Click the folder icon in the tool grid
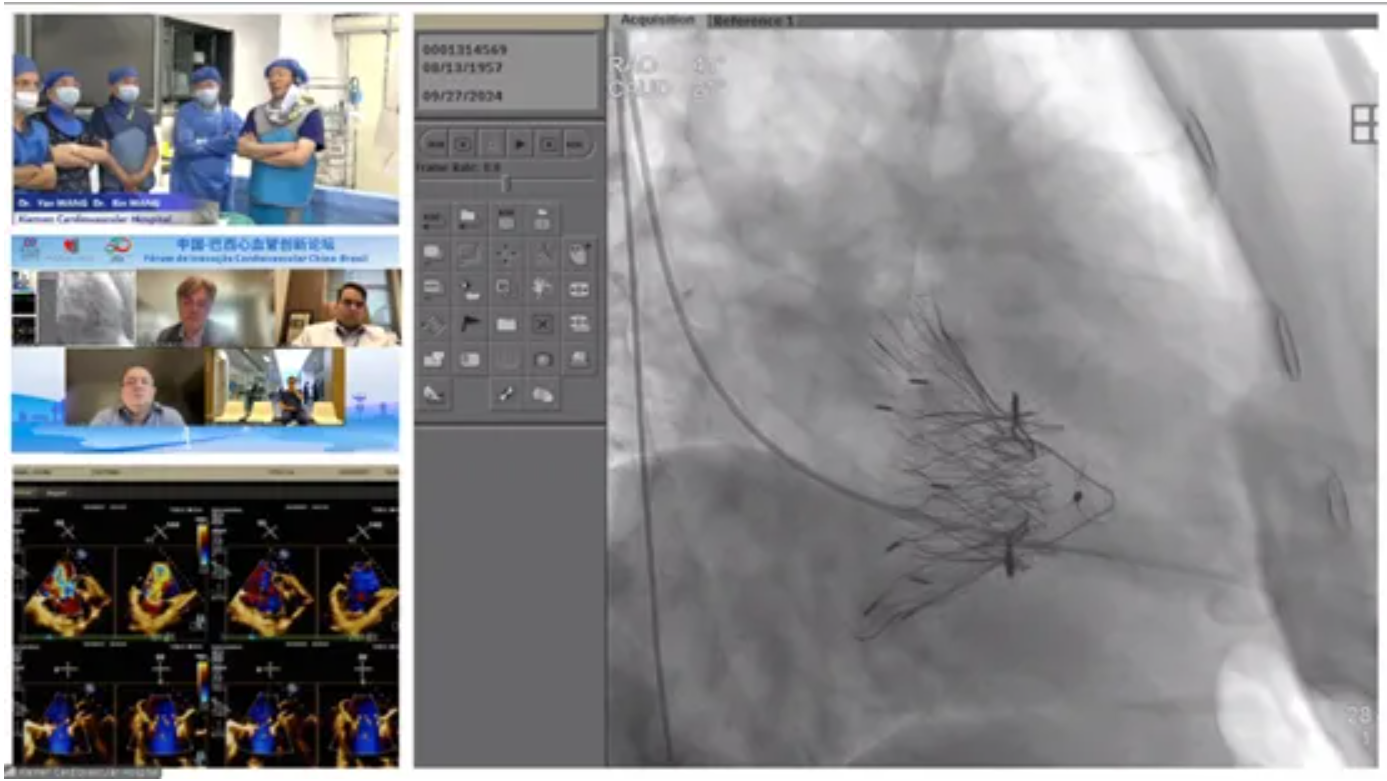This screenshot has width=1387, height=781. 469,219
